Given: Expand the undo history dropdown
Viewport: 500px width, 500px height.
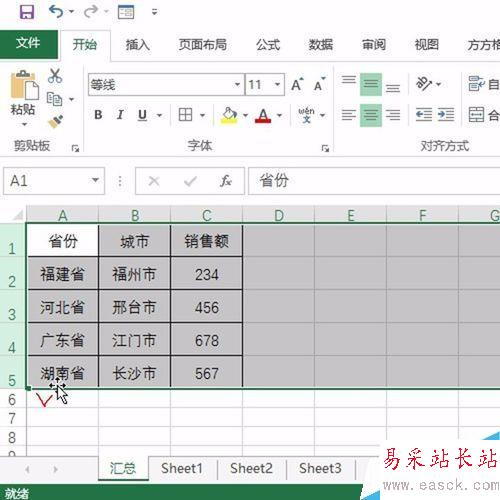Looking at the screenshot, I should tap(72, 12).
